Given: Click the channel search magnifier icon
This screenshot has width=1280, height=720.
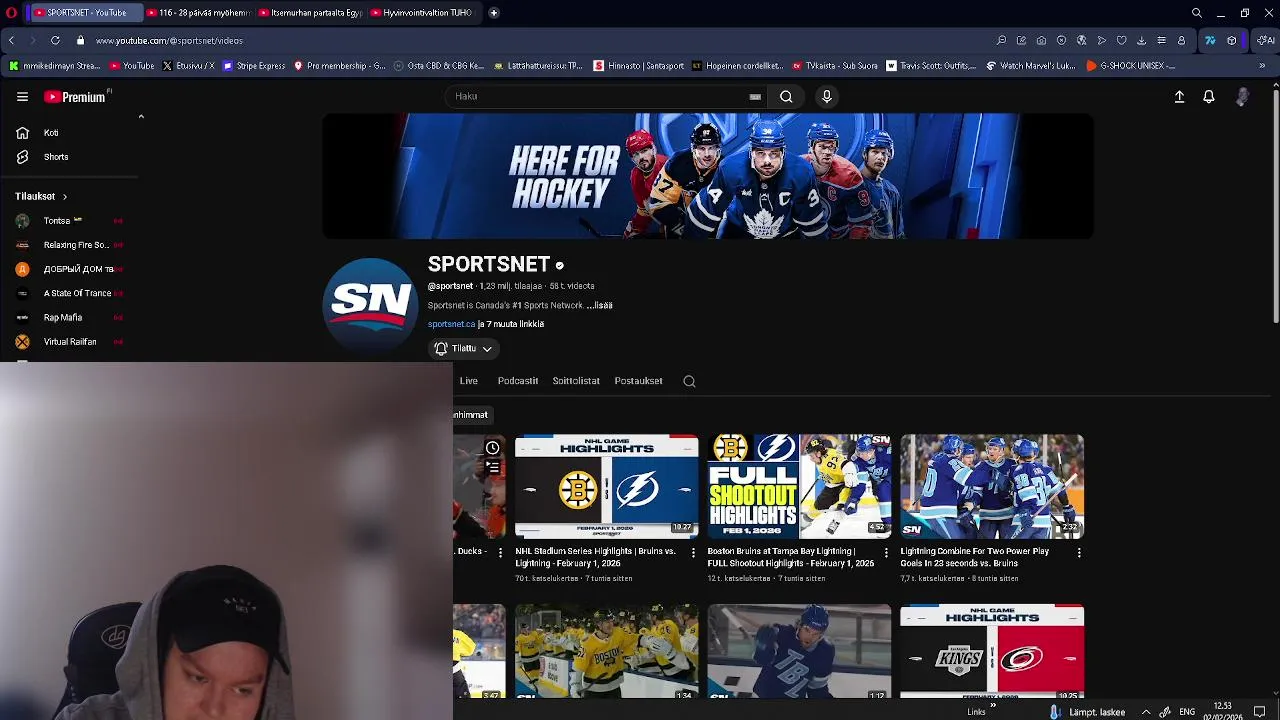Looking at the screenshot, I should click(689, 381).
